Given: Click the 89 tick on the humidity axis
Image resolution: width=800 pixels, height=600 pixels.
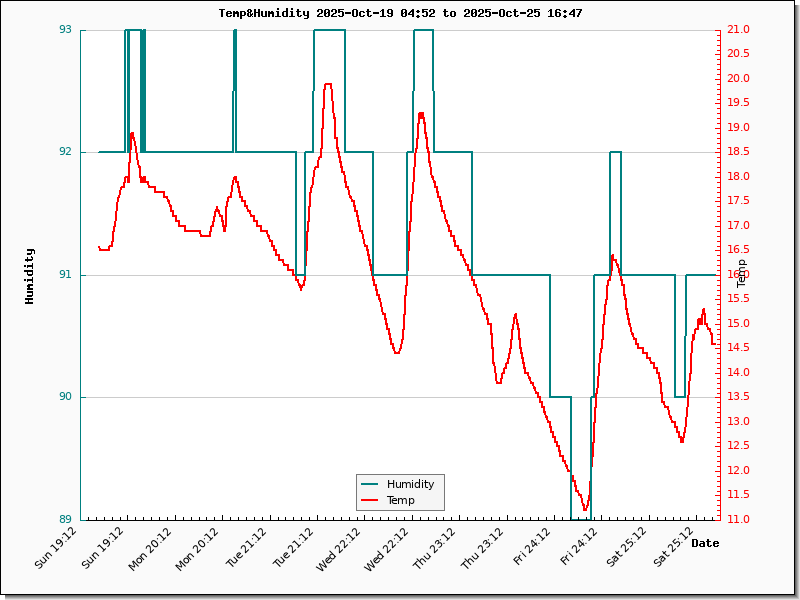Looking at the screenshot, I should (x=65, y=519).
